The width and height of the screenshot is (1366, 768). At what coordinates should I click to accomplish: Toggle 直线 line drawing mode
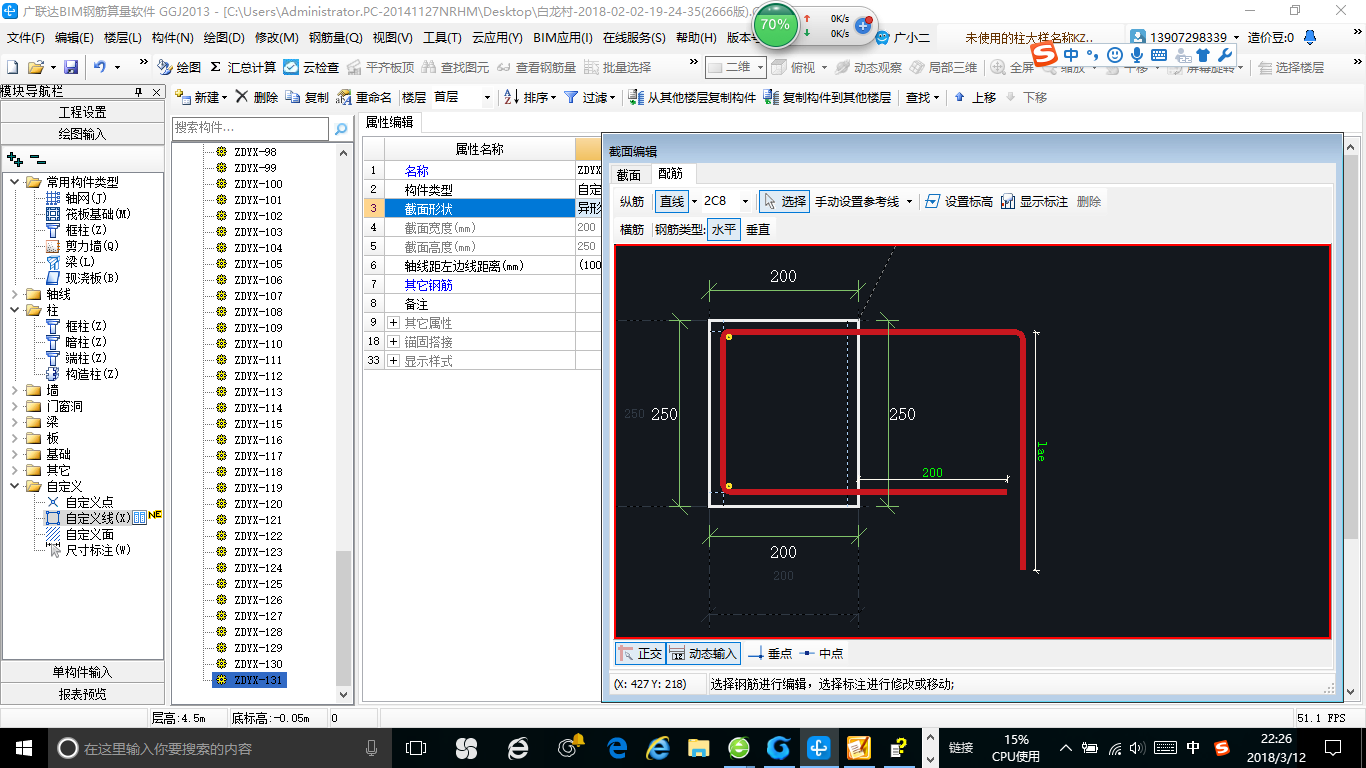672,201
